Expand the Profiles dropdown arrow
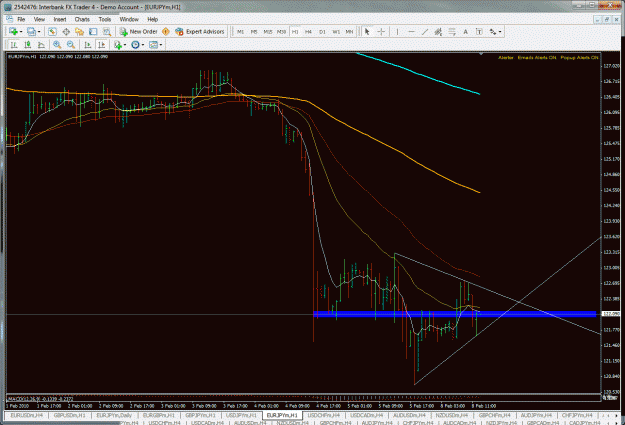625x425 pixels. [39, 32]
